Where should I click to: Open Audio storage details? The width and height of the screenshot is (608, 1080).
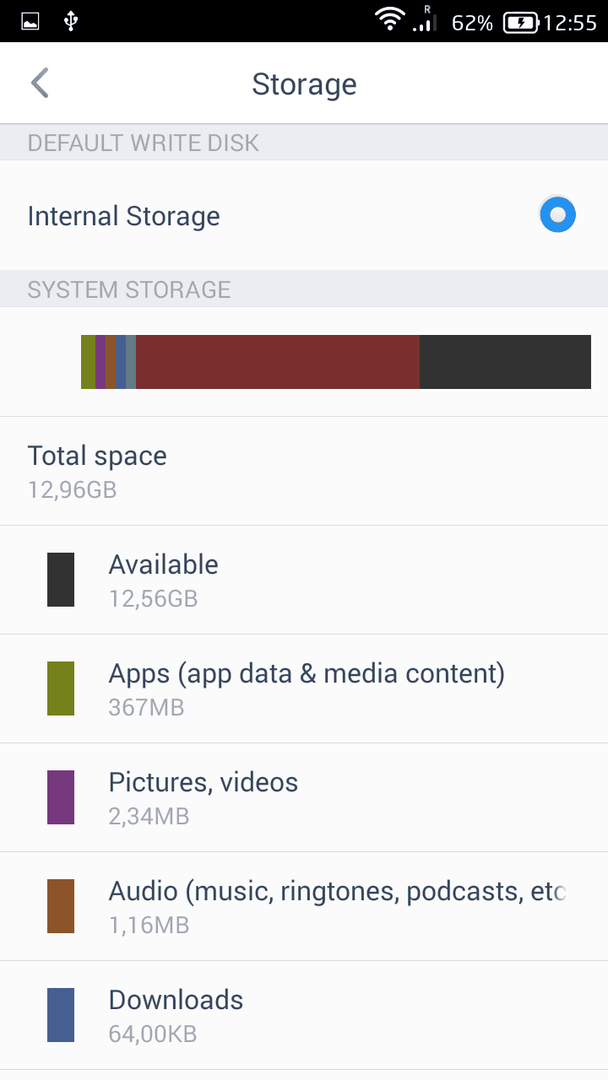[304, 906]
